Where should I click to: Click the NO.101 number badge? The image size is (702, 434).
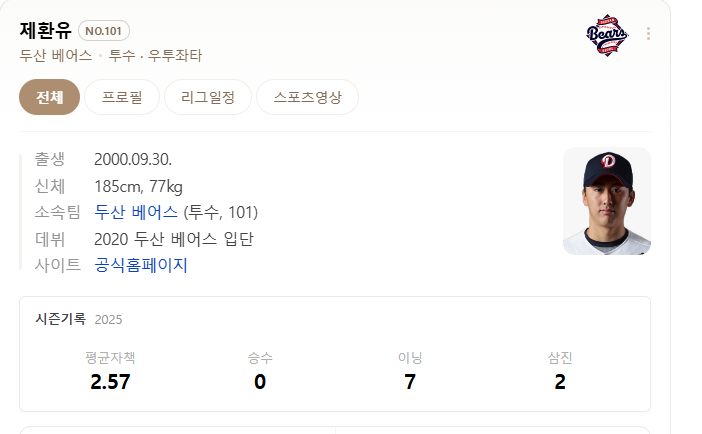(x=104, y=31)
